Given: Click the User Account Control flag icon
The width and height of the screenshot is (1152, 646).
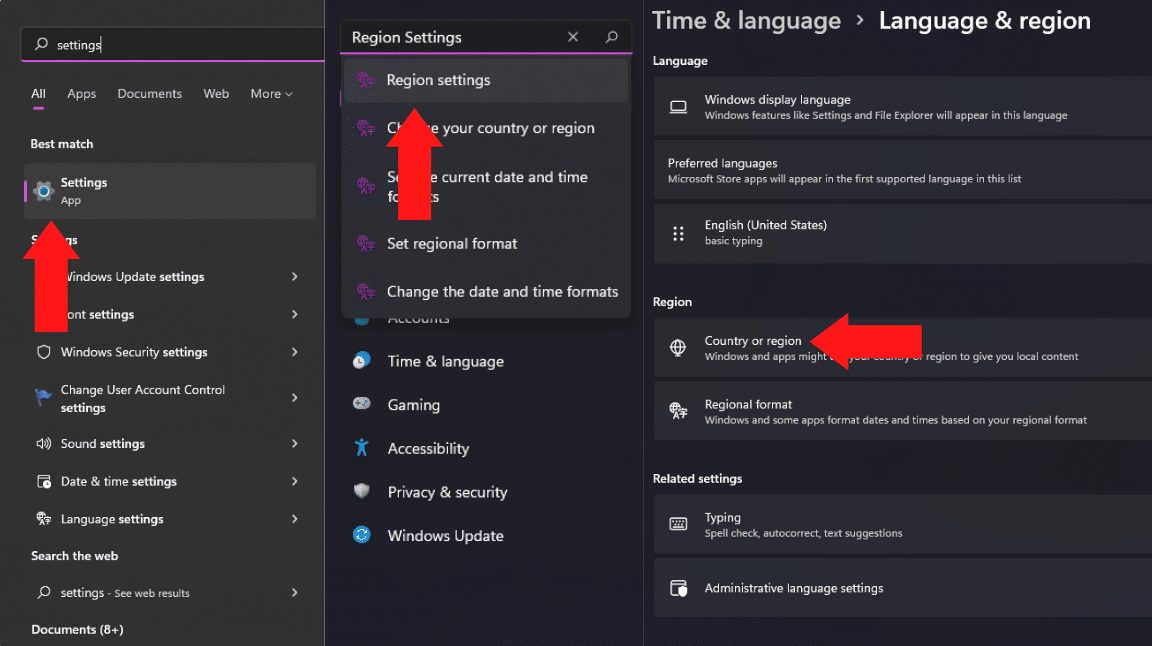Looking at the screenshot, I should pos(43,398).
